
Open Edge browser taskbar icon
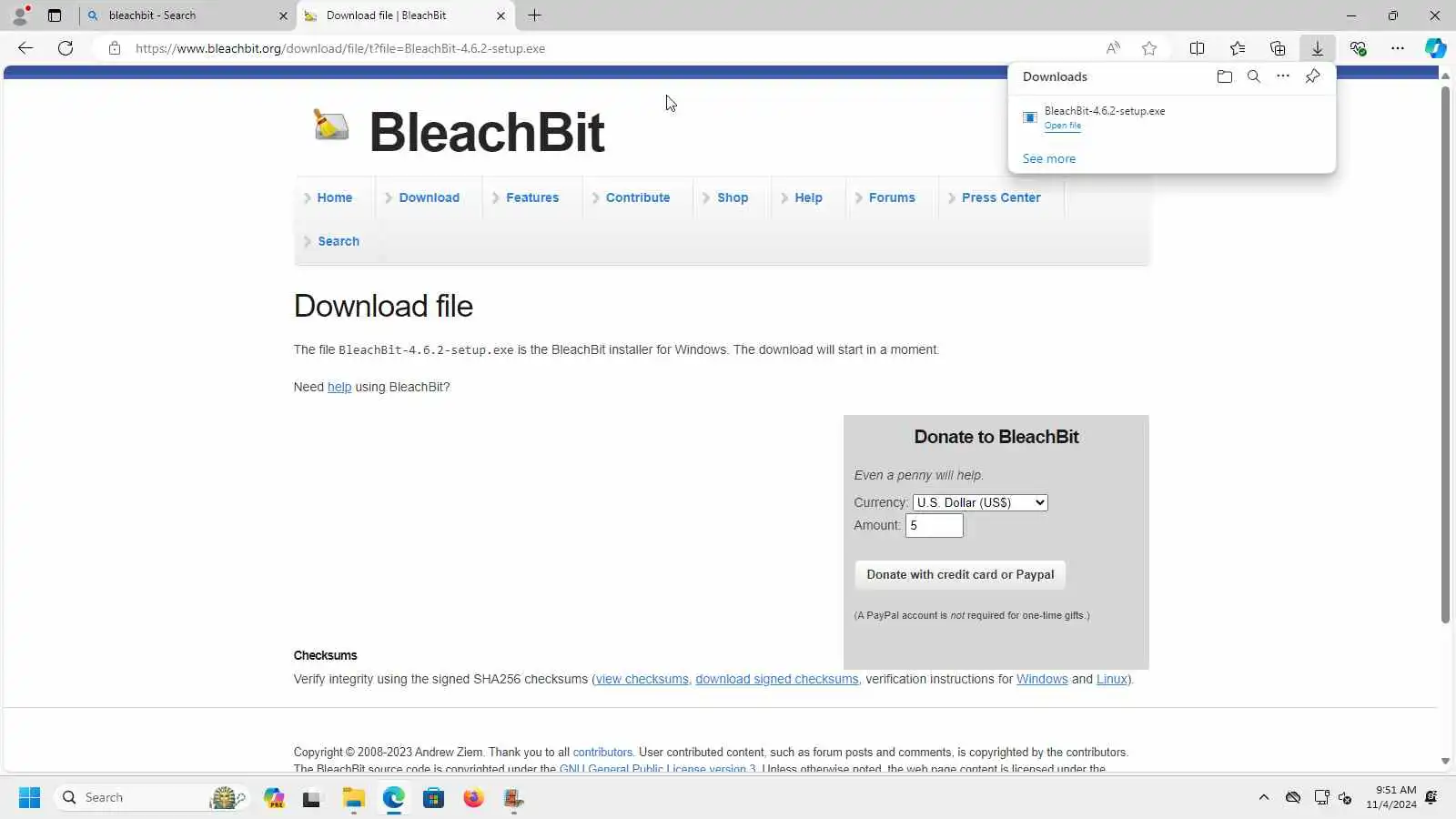point(393,798)
